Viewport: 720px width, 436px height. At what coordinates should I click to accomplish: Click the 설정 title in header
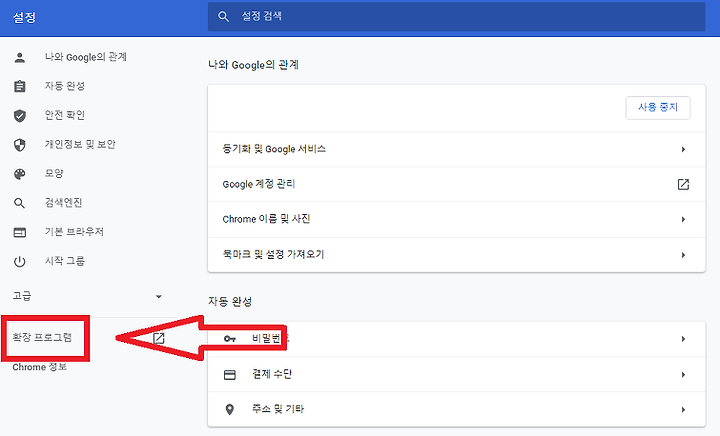[24, 17]
